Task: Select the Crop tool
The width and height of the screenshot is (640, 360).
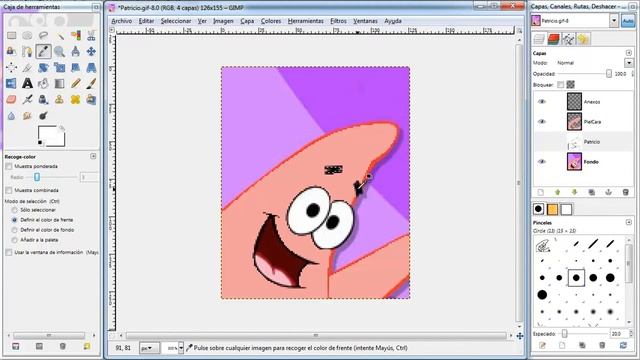Action: (x=27, y=67)
